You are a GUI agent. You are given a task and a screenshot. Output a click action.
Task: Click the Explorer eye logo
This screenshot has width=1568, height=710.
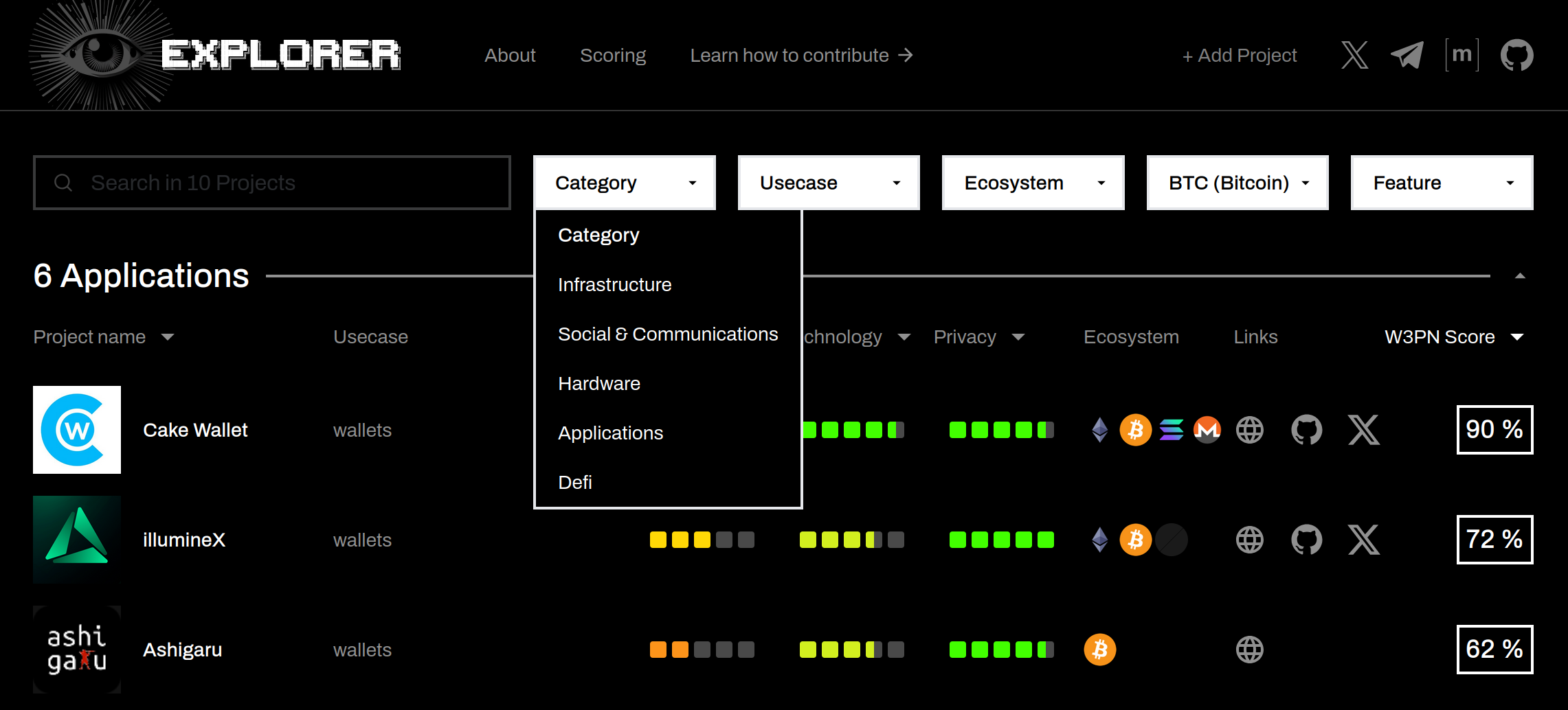101,55
